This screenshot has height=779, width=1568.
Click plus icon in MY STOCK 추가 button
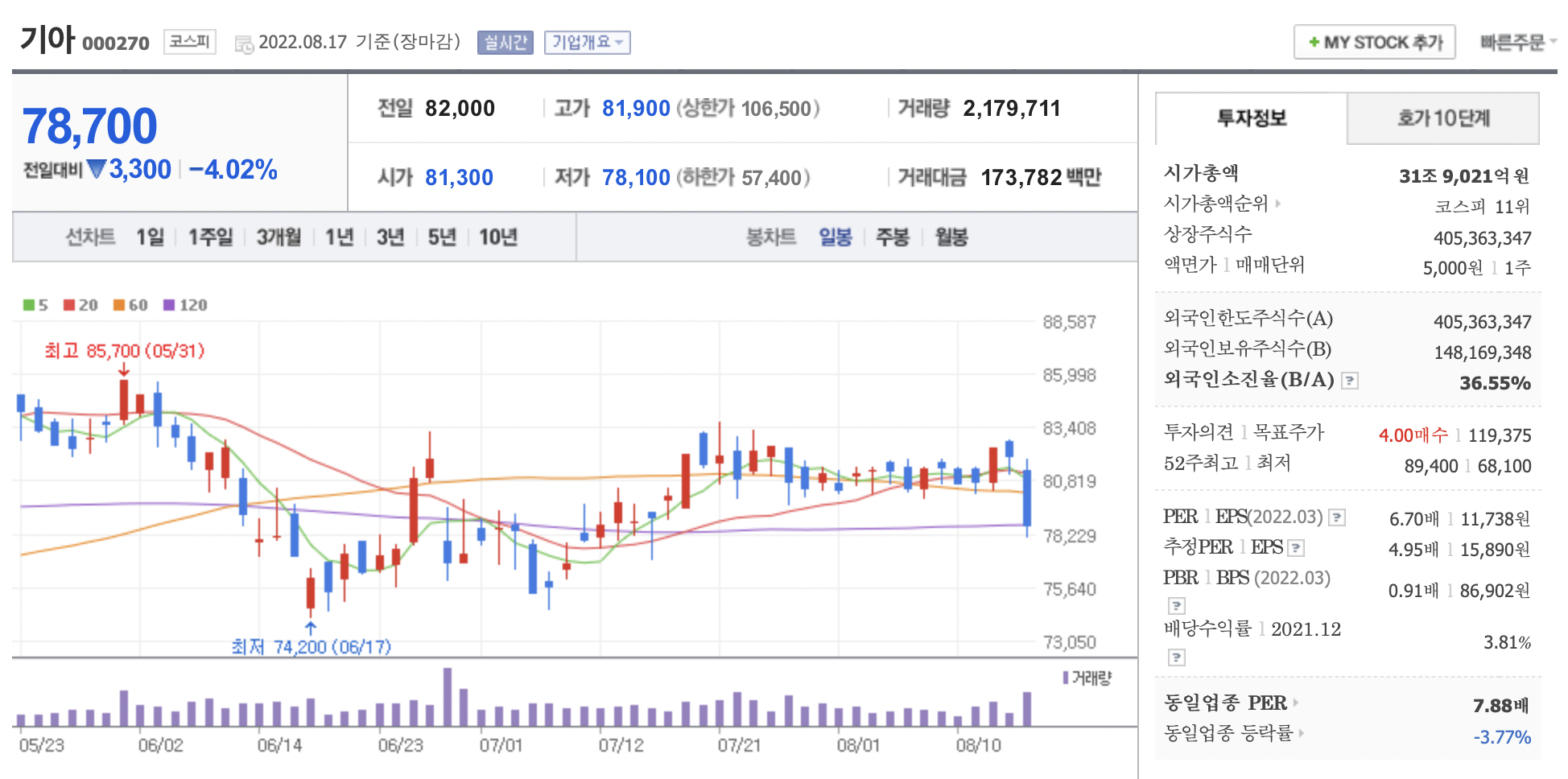point(1314,42)
